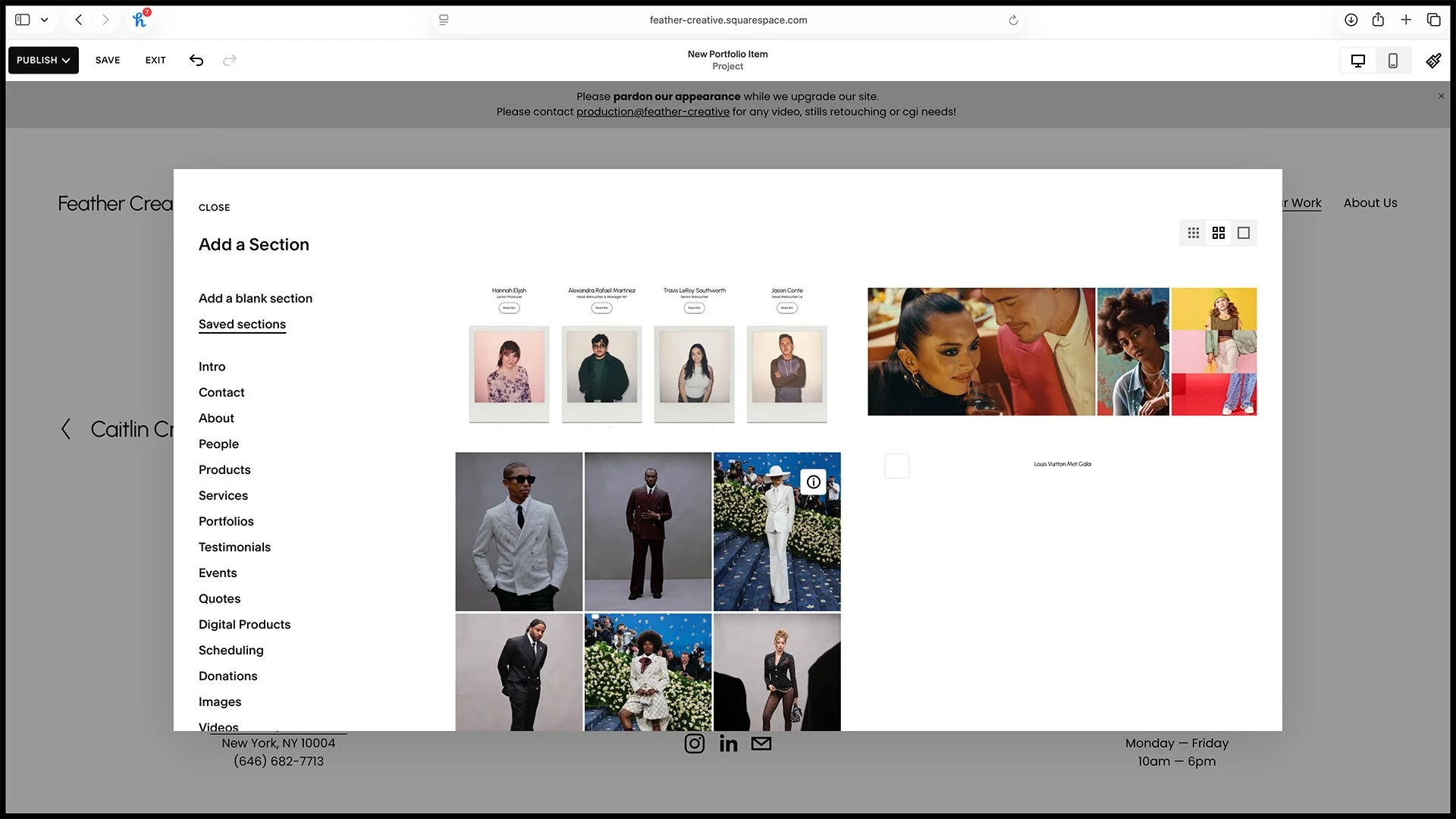Click the SAVE button
Viewport: 1456px width, 819px height.
coord(107,60)
